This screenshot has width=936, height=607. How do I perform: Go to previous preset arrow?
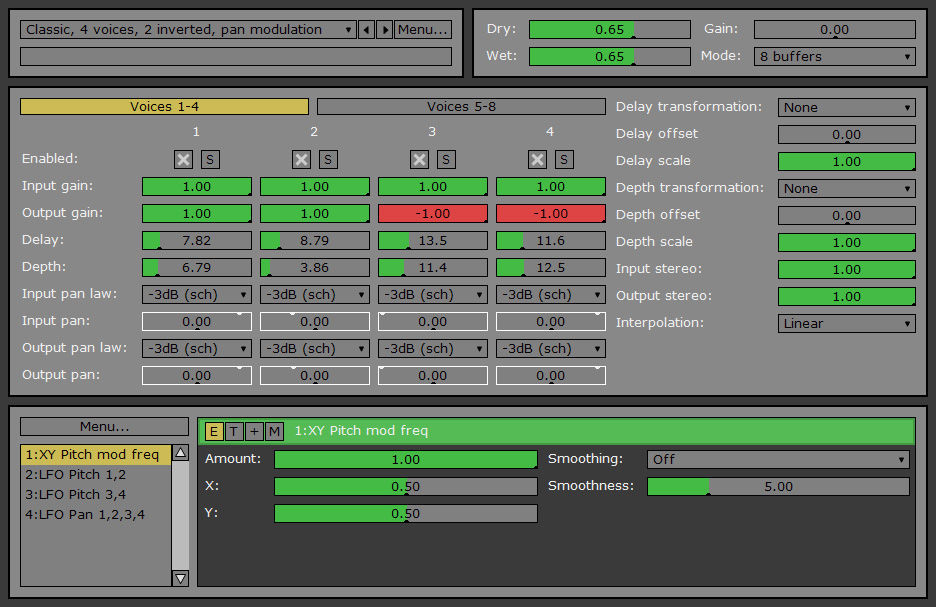367,29
